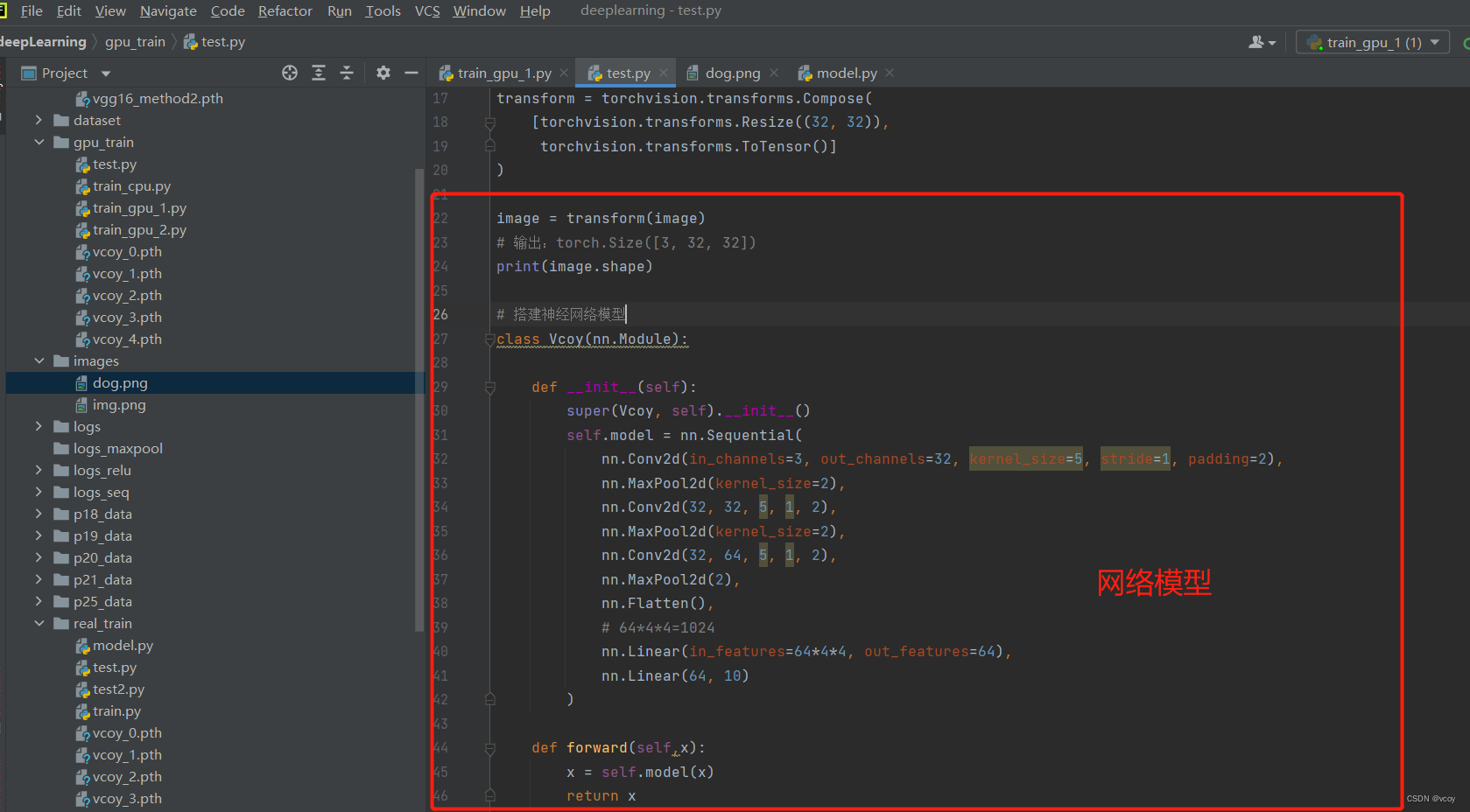The image size is (1470, 812).
Task: Expand the logs_relu folder
Action: click(39, 470)
